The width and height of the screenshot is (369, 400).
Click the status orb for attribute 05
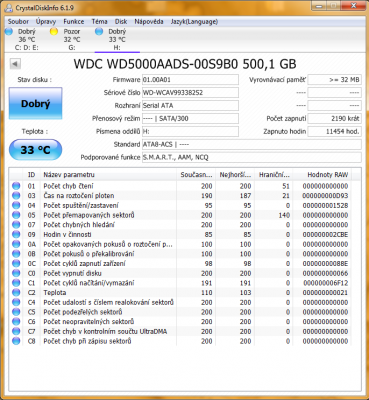[x=16, y=215]
